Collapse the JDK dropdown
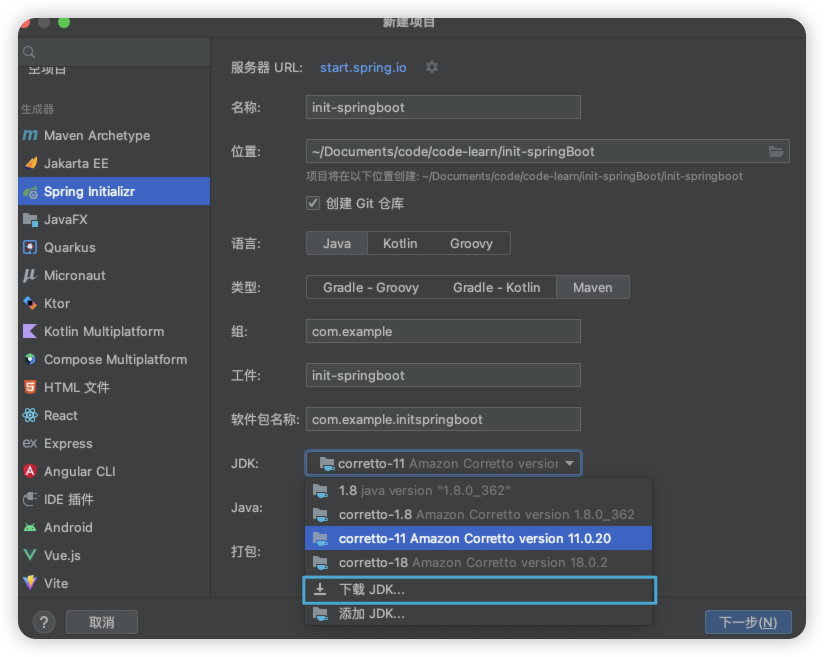The width and height of the screenshot is (824, 657). tap(570, 463)
